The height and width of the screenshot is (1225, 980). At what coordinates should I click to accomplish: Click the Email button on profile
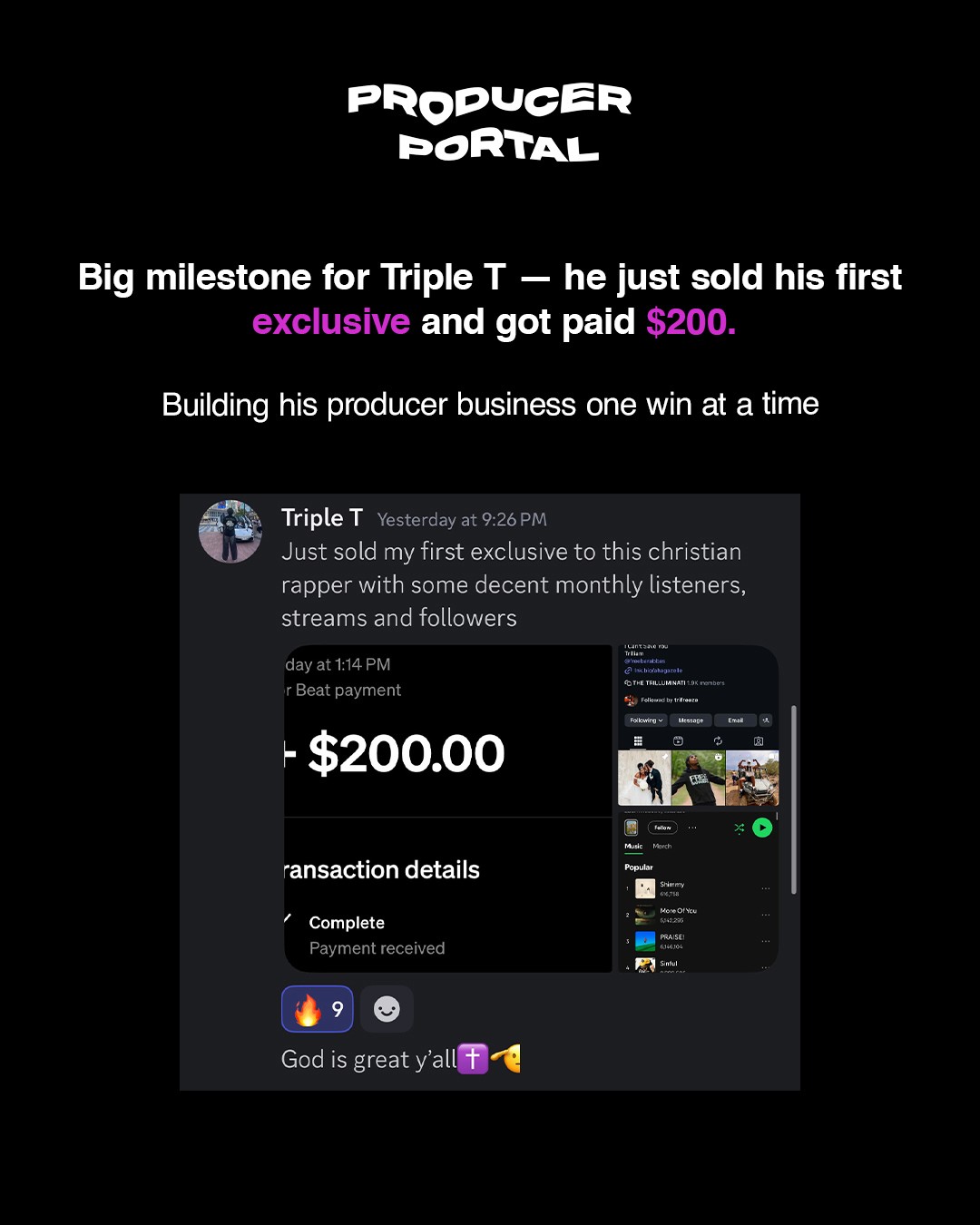click(x=735, y=720)
